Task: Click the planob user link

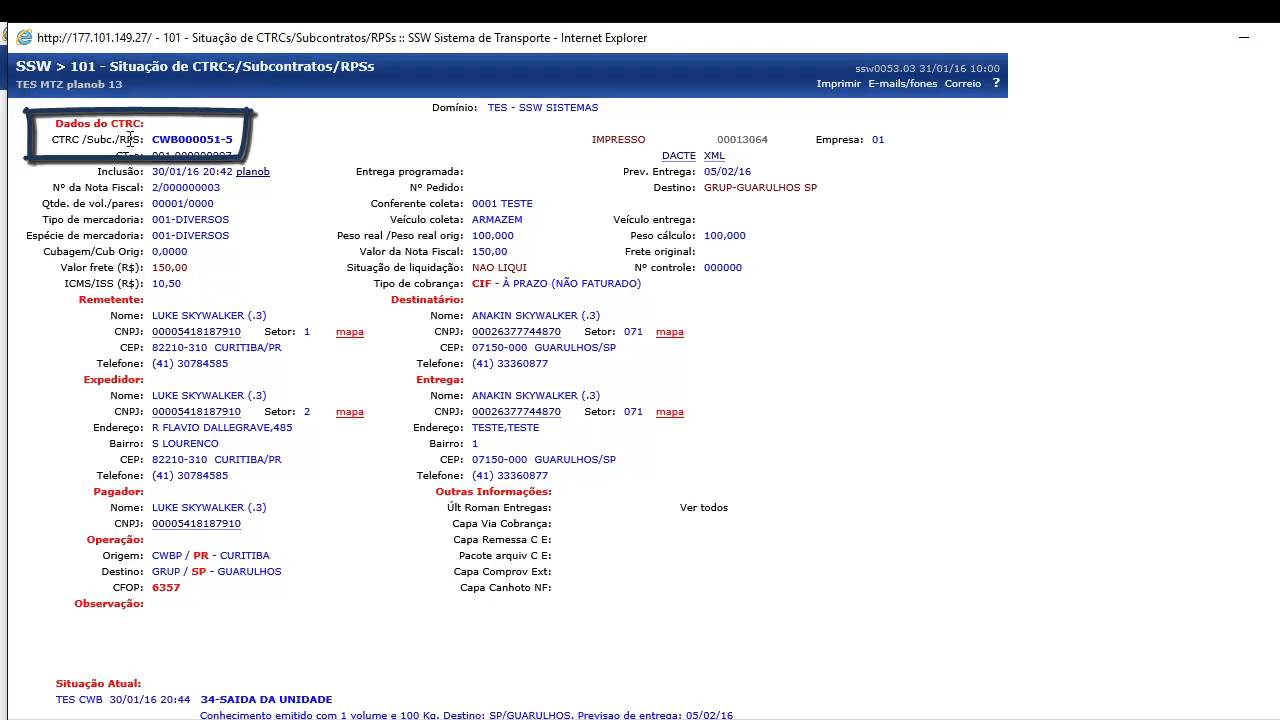Action: (x=253, y=172)
